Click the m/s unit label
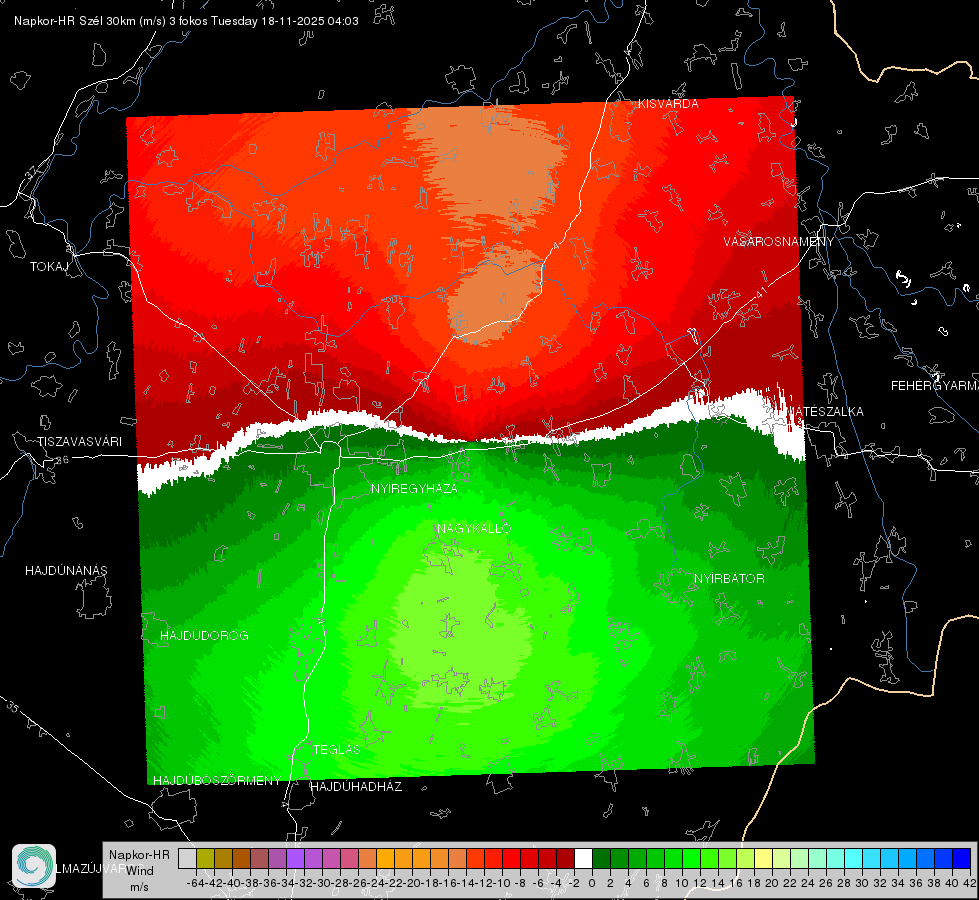Screen dimensions: 979x900 (139, 886)
